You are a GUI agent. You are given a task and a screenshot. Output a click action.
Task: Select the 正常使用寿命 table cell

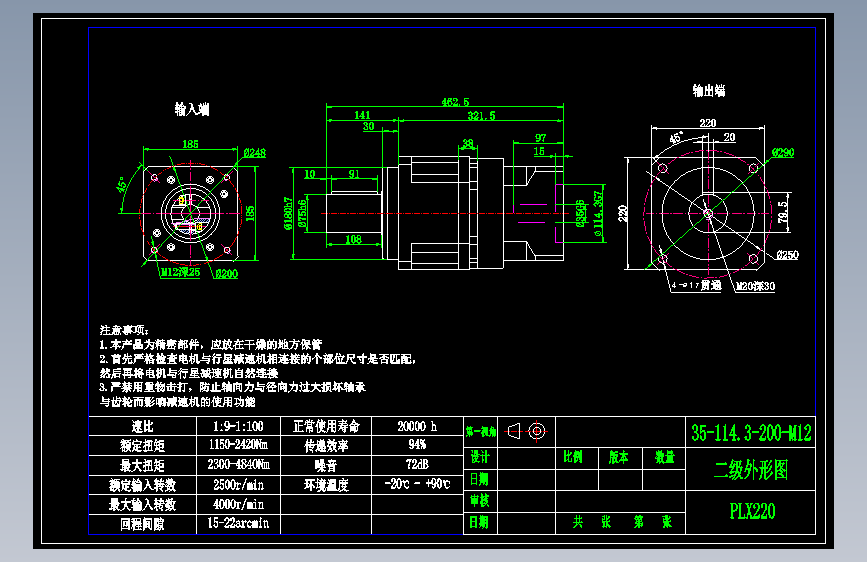(326, 426)
